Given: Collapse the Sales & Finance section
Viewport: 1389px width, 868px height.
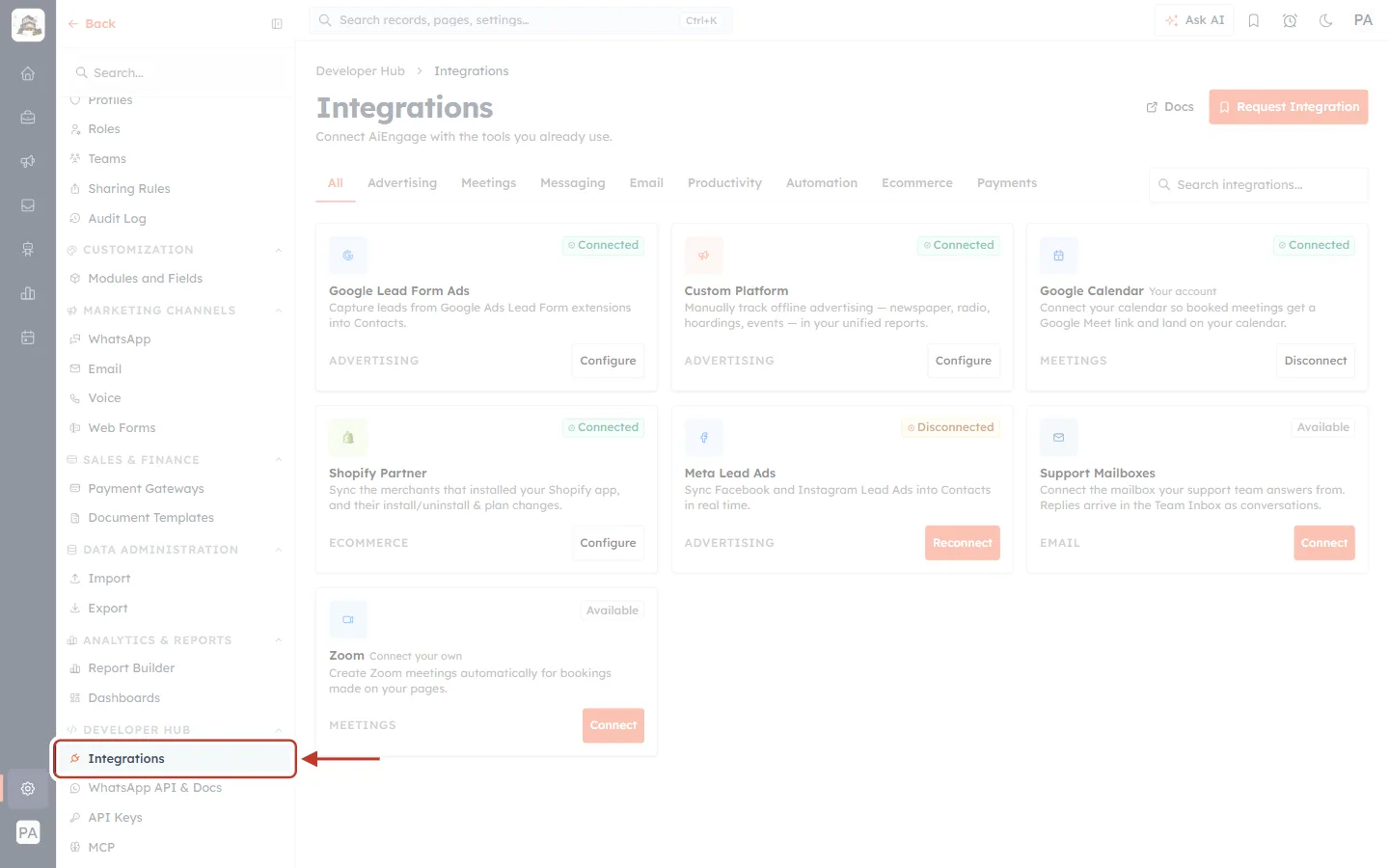Looking at the screenshot, I should (279, 460).
